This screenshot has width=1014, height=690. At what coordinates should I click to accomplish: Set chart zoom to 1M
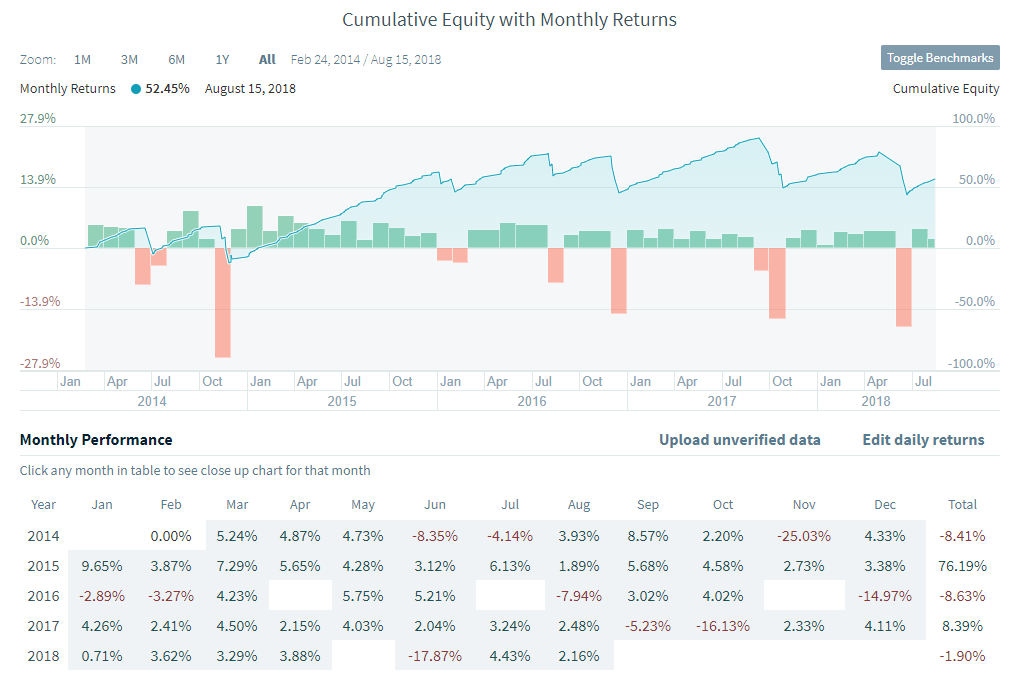[83, 59]
